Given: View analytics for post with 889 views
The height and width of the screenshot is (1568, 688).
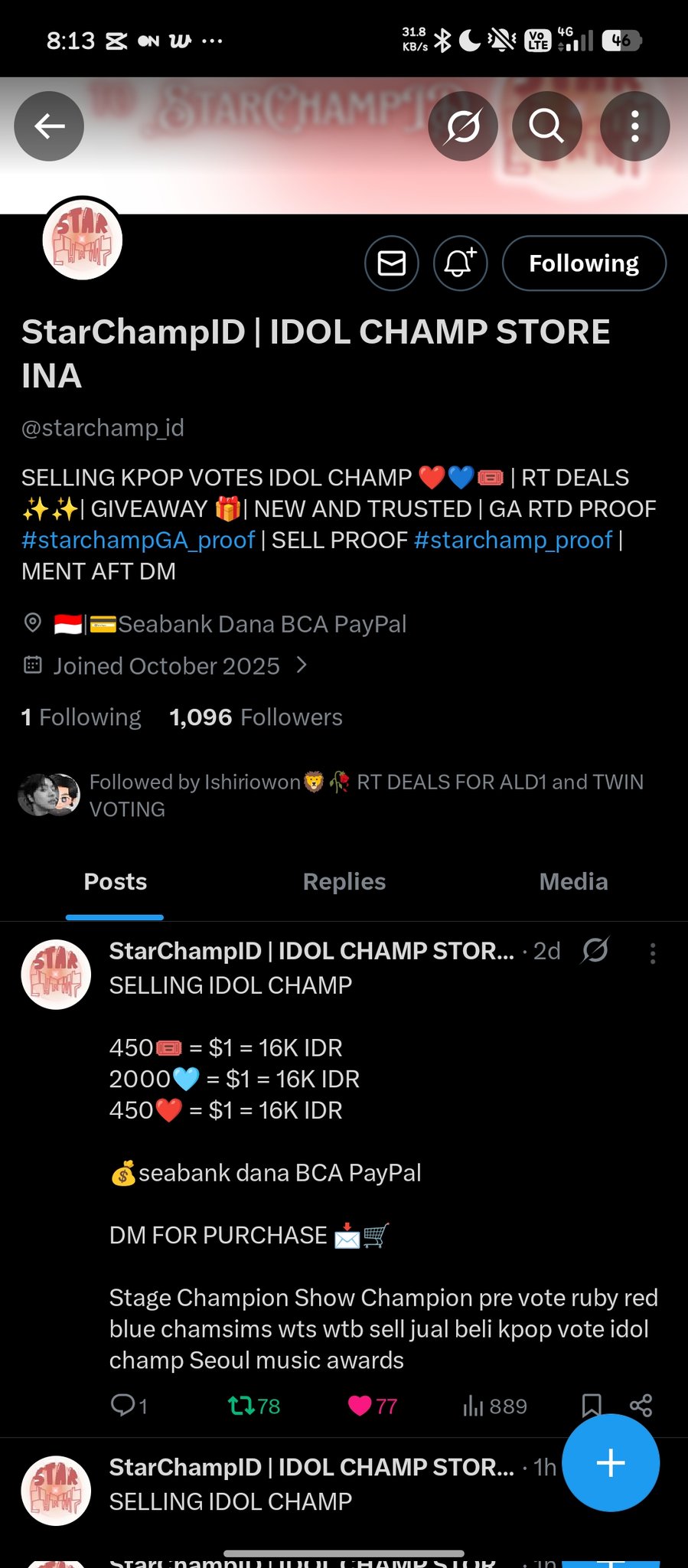Looking at the screenshot, I should click(494, 1406).
